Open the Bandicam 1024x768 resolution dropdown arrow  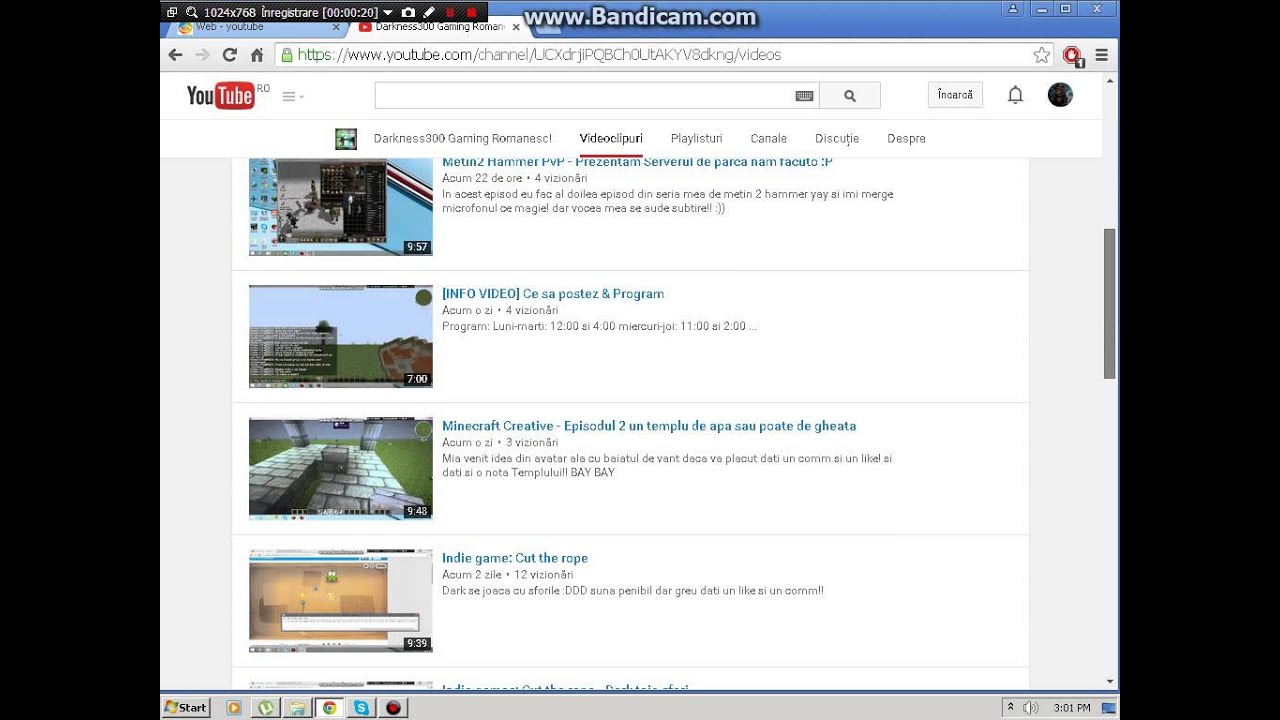coord(388,12)
